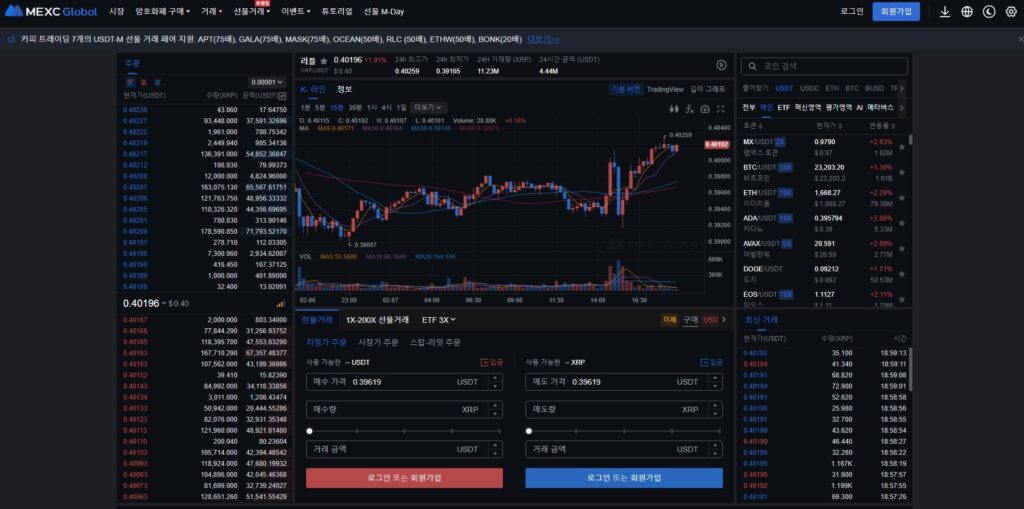The image size is (1024, 509).
Task: Switch to the 정보 tab
Action: [345, 89]
